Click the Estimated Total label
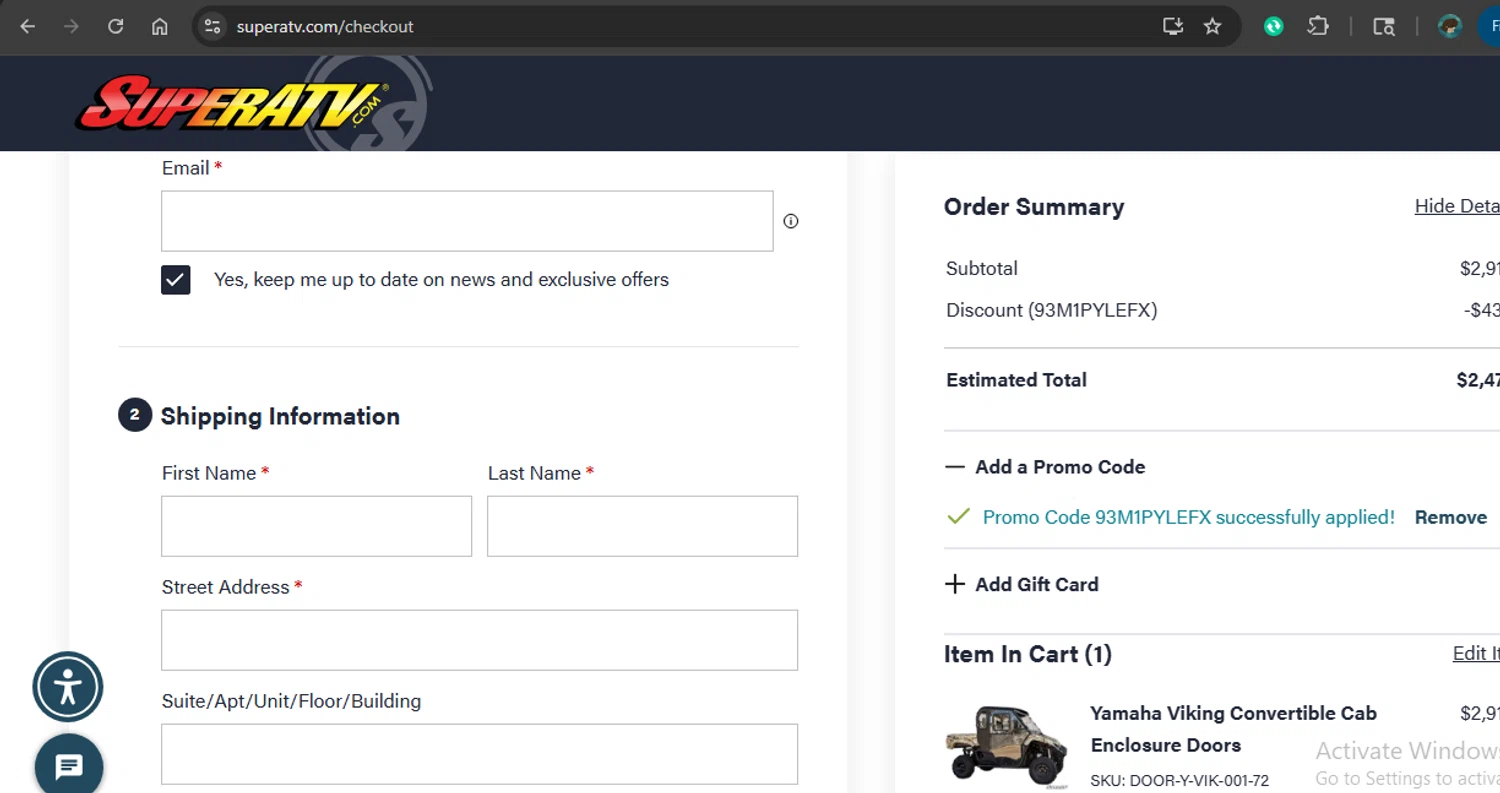This screenshot has height=793, width=1500. pyautogui.click(x=1016, y=380)
